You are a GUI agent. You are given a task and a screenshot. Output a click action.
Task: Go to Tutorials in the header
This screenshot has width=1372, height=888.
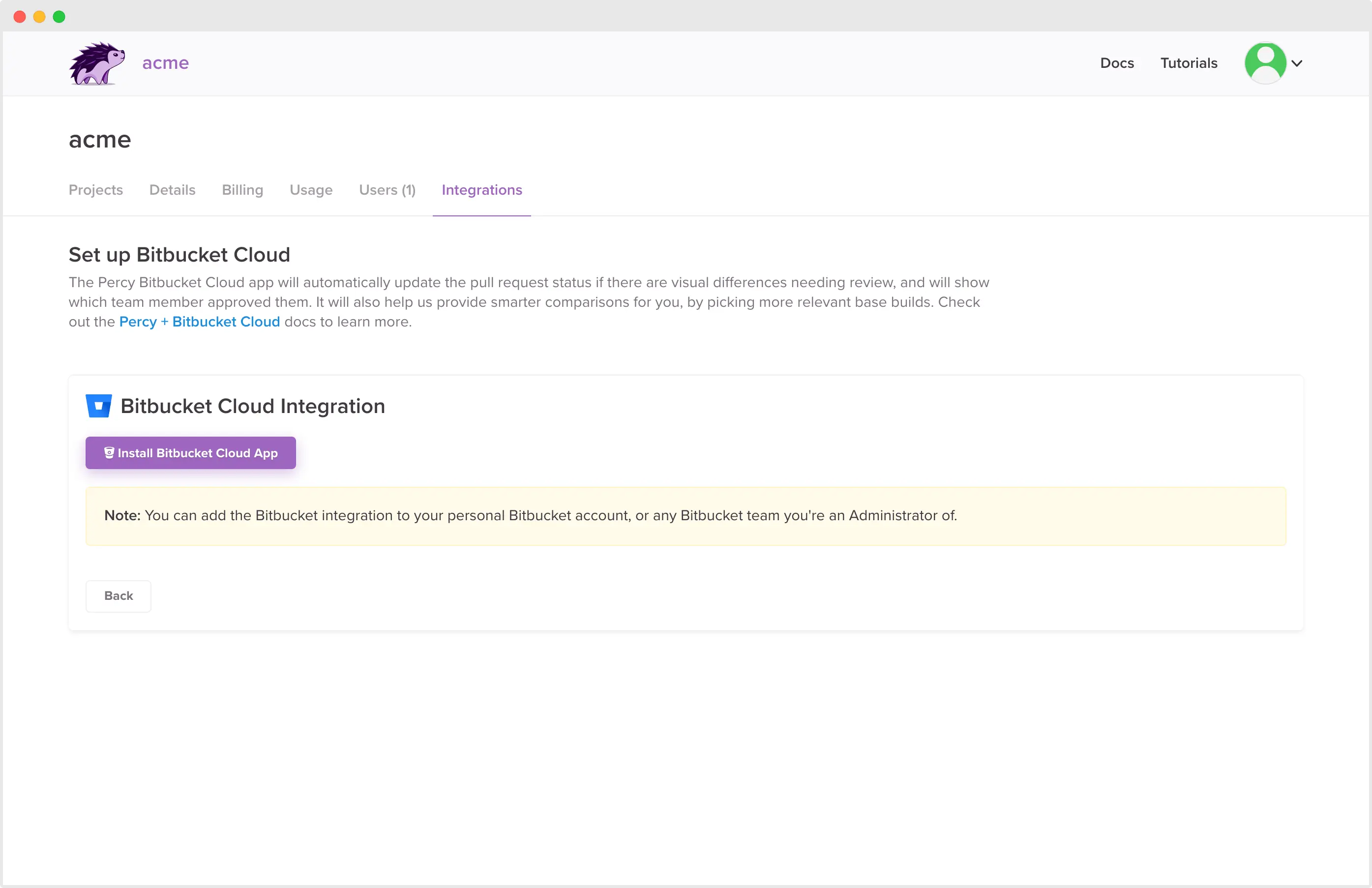(1188, 63)
